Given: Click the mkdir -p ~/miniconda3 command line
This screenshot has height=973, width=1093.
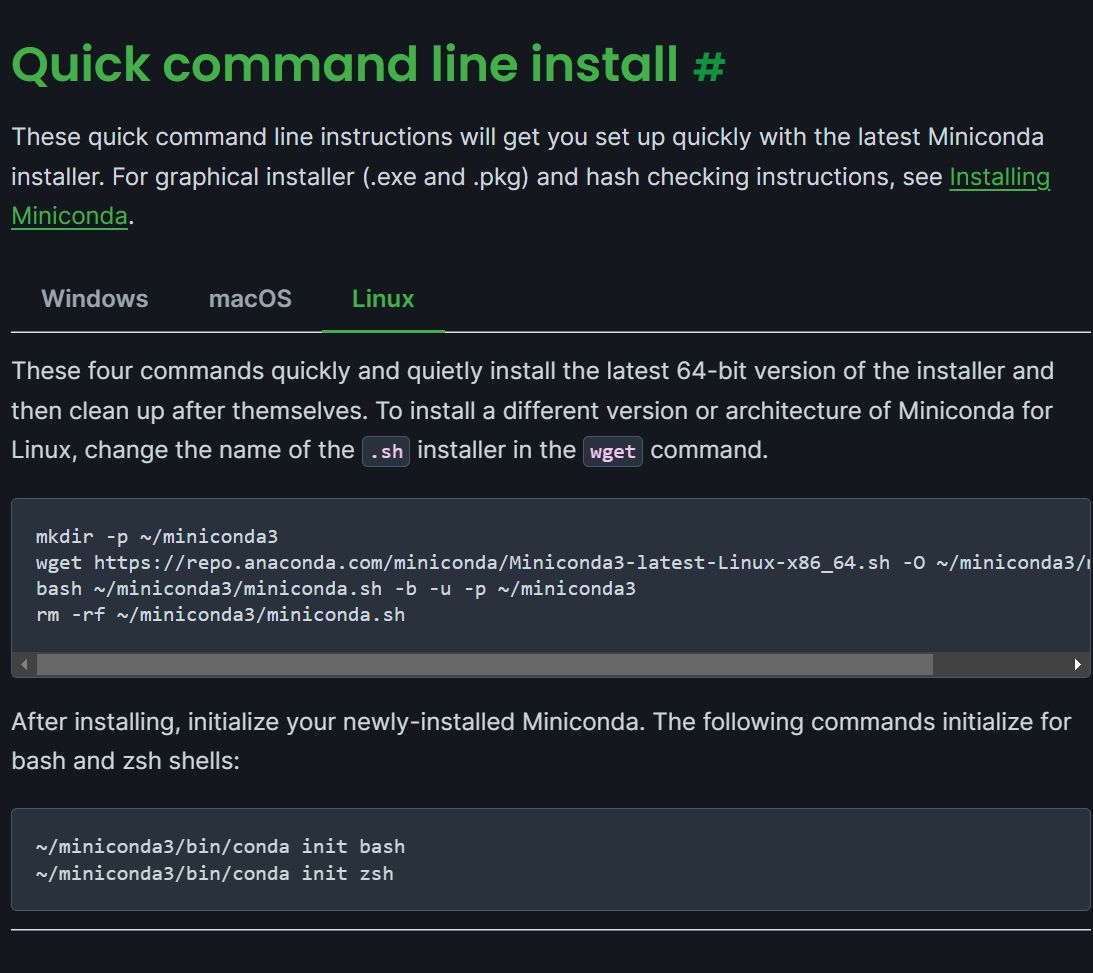Looking at the screenshot, I should [157, 536].
